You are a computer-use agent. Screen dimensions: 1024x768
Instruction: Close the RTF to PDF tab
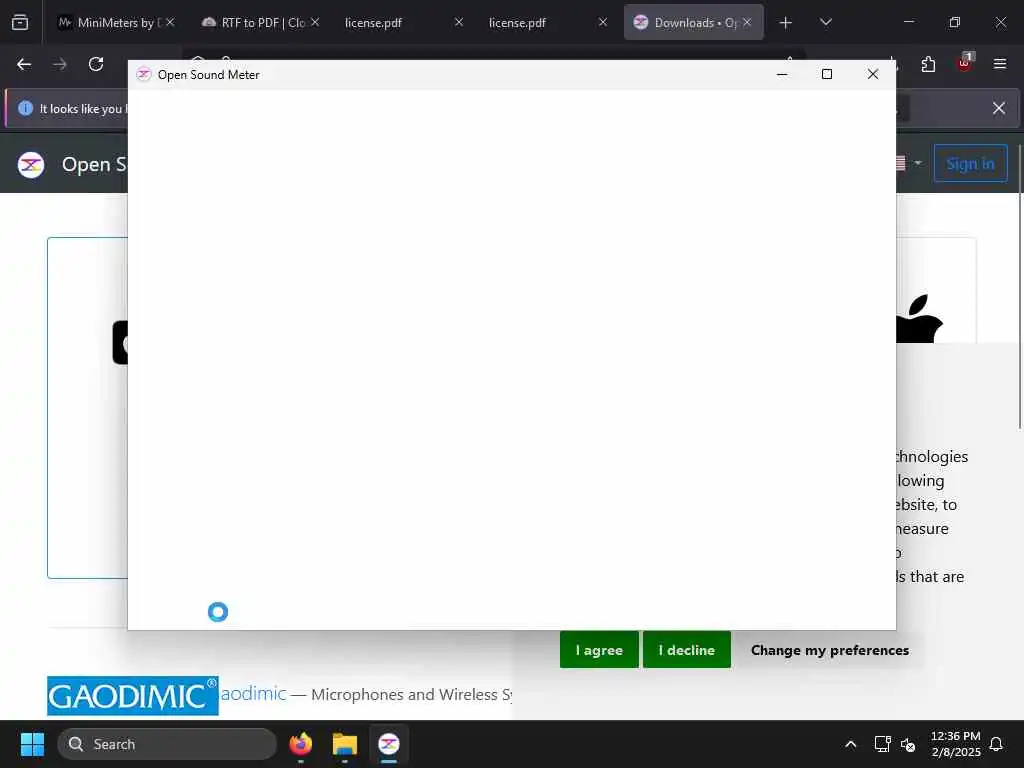(315, 22)
